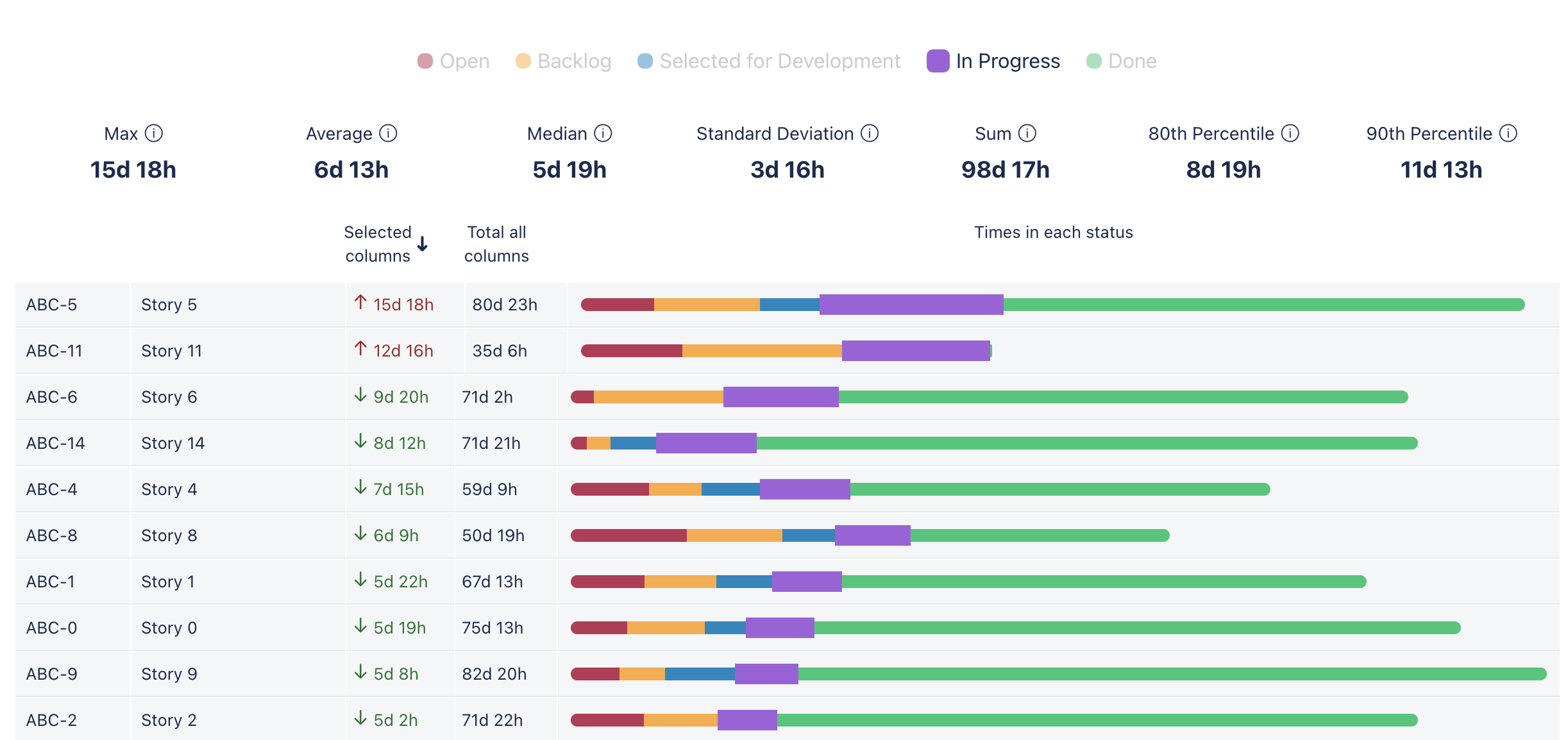Click the info icon beside Sum
Screen dimensions: 1568x740
pos(1027,133)
